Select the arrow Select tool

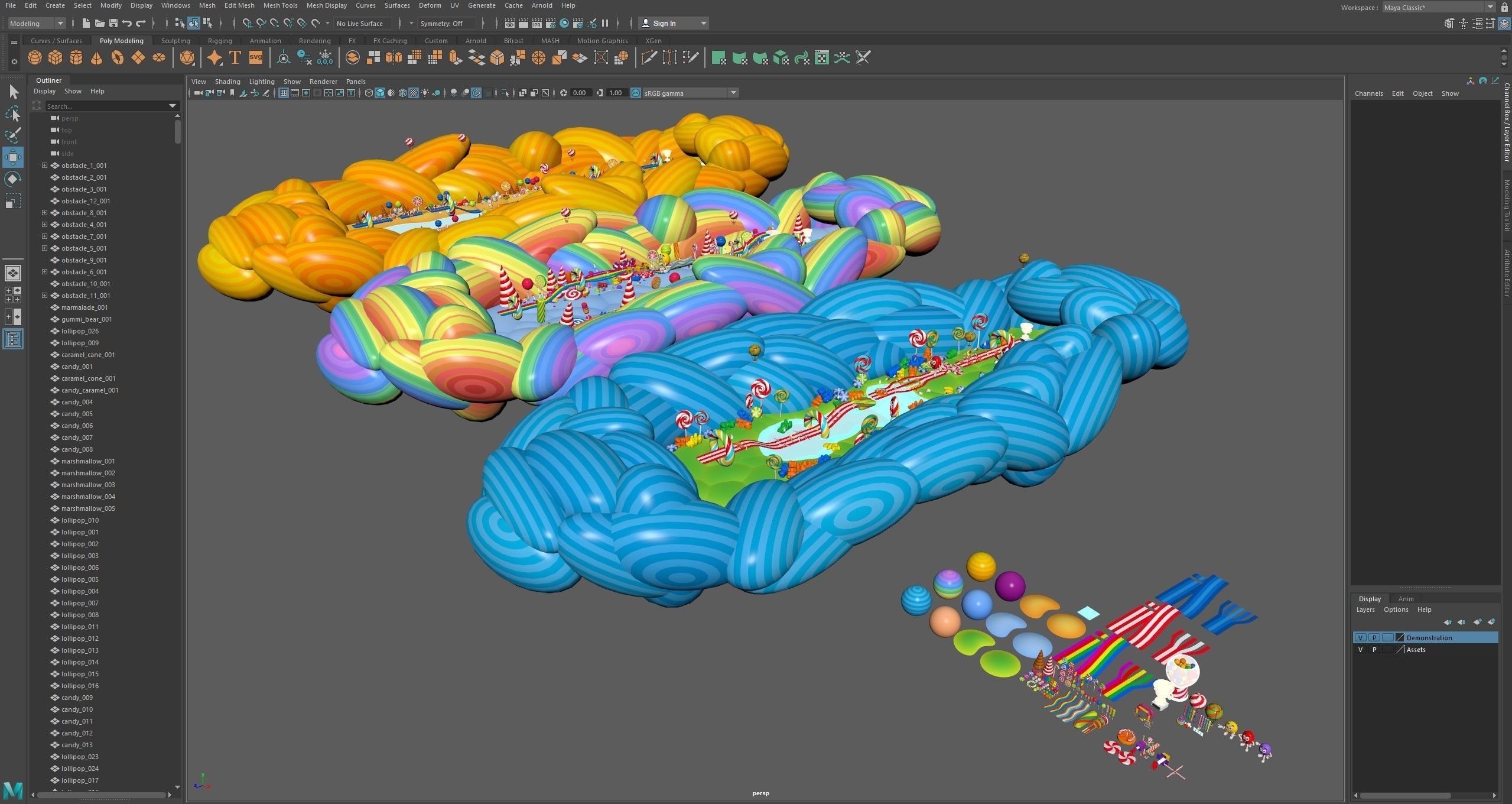pyautogui.click(x=13, y=92)
